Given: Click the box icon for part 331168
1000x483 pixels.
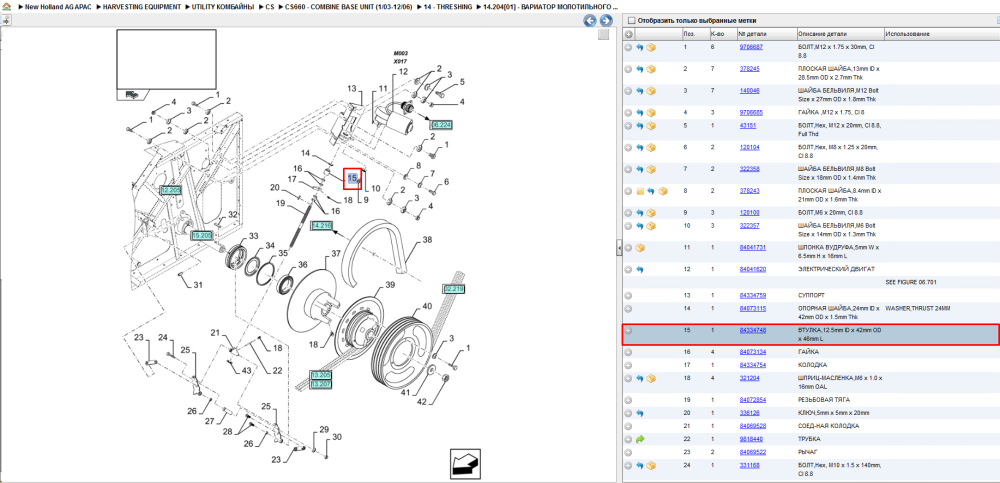Looking at the screenshot, I should pos(651,466).
